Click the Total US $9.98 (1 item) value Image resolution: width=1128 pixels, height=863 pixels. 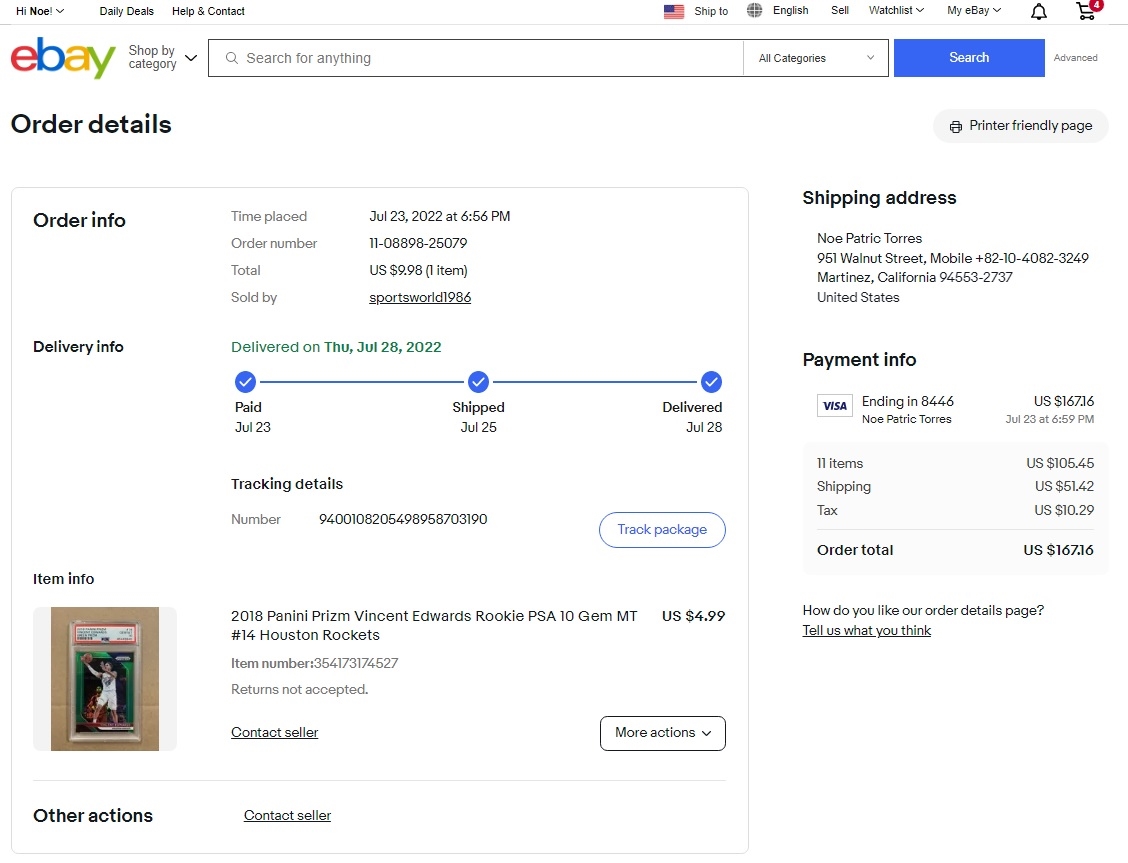pyautogui.click(x=418, y=270)
